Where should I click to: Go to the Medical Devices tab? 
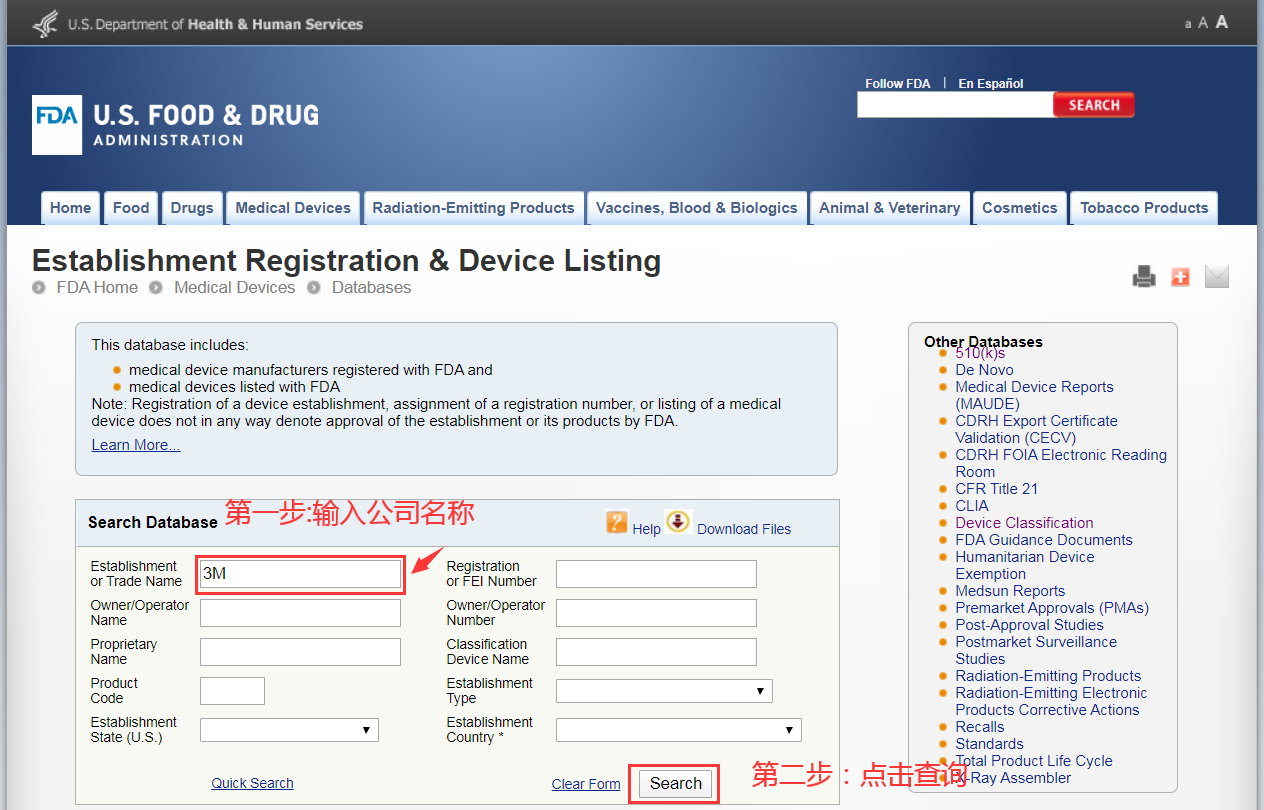(x=293, y=208)
